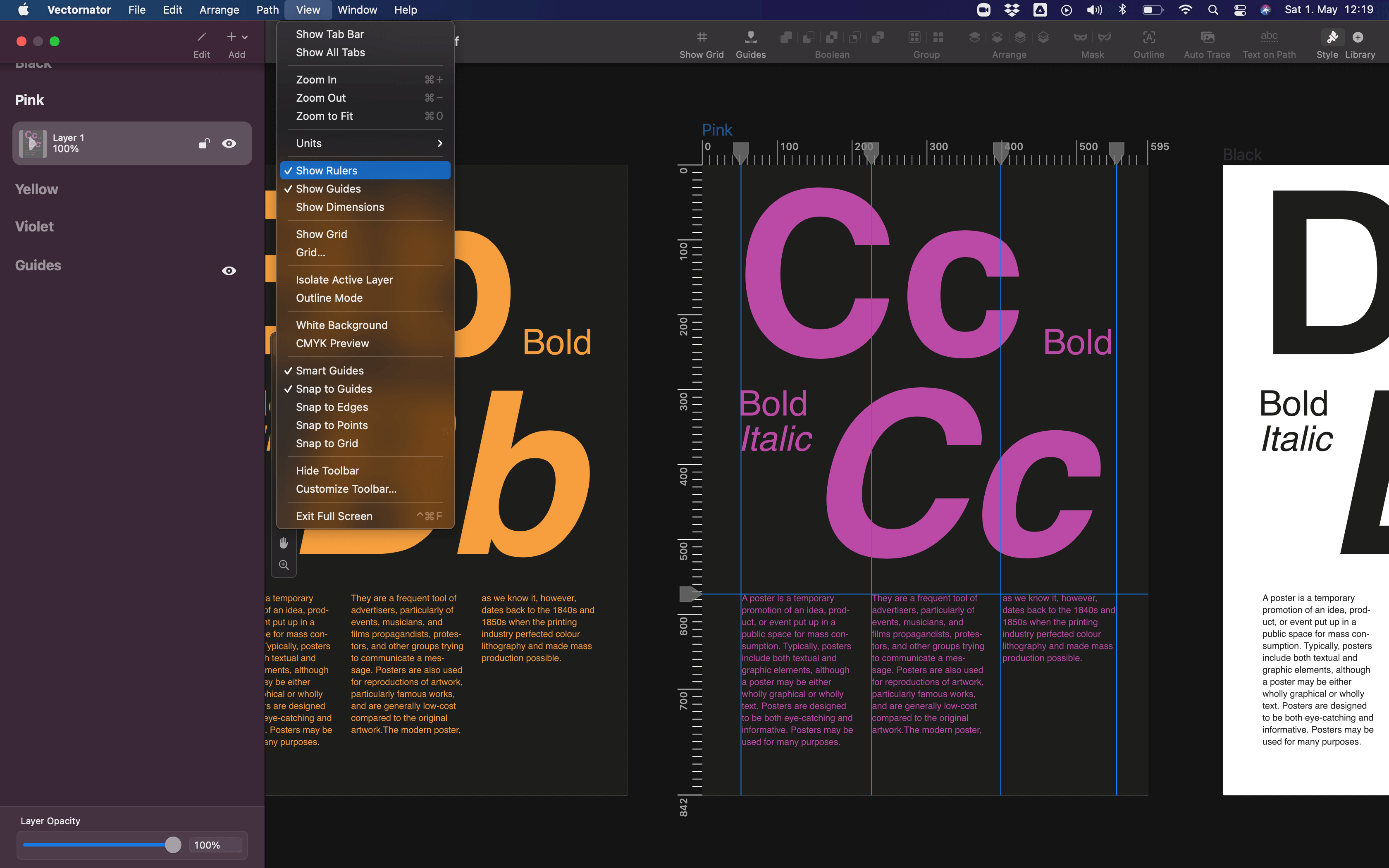Click the guide marker near 200 on top ruler
Screen dimensions: 1389x868
871,153
